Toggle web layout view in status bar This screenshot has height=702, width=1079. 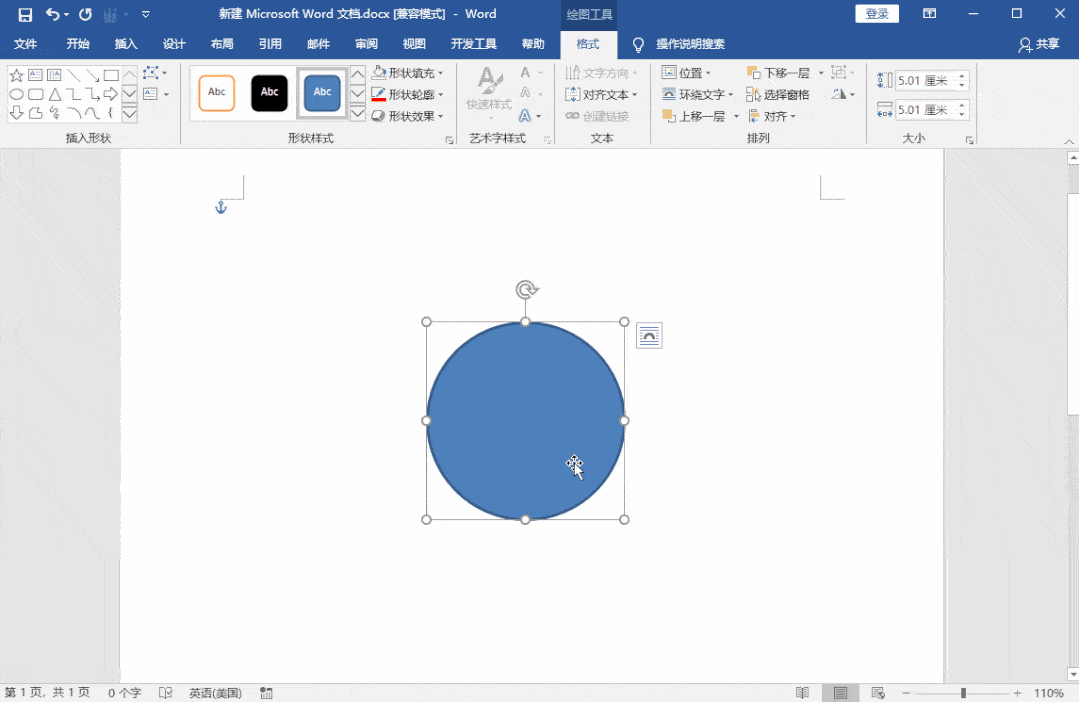tap(878, 693)
